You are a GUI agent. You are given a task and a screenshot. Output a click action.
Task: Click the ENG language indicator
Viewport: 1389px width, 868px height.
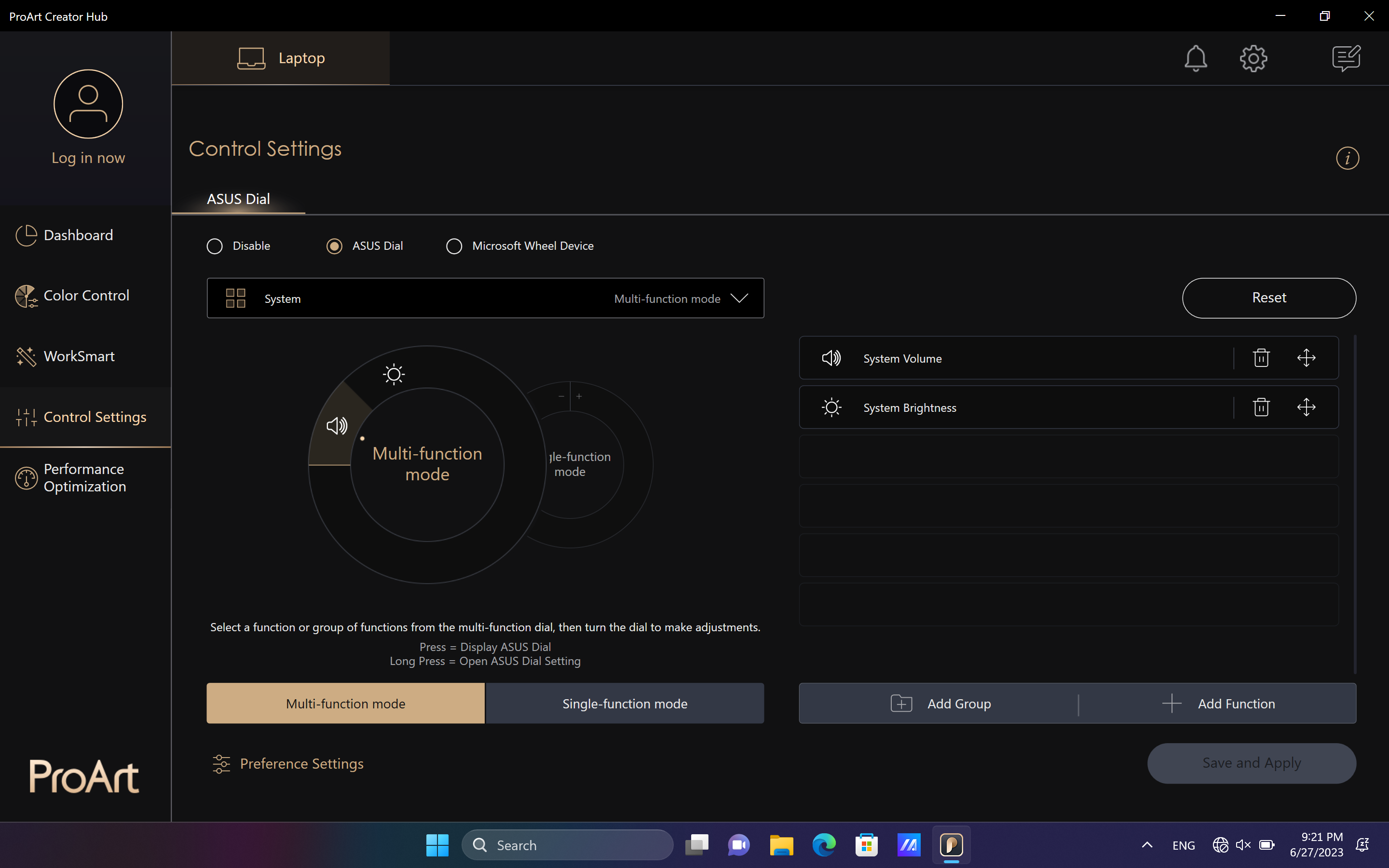(1184, 845)
